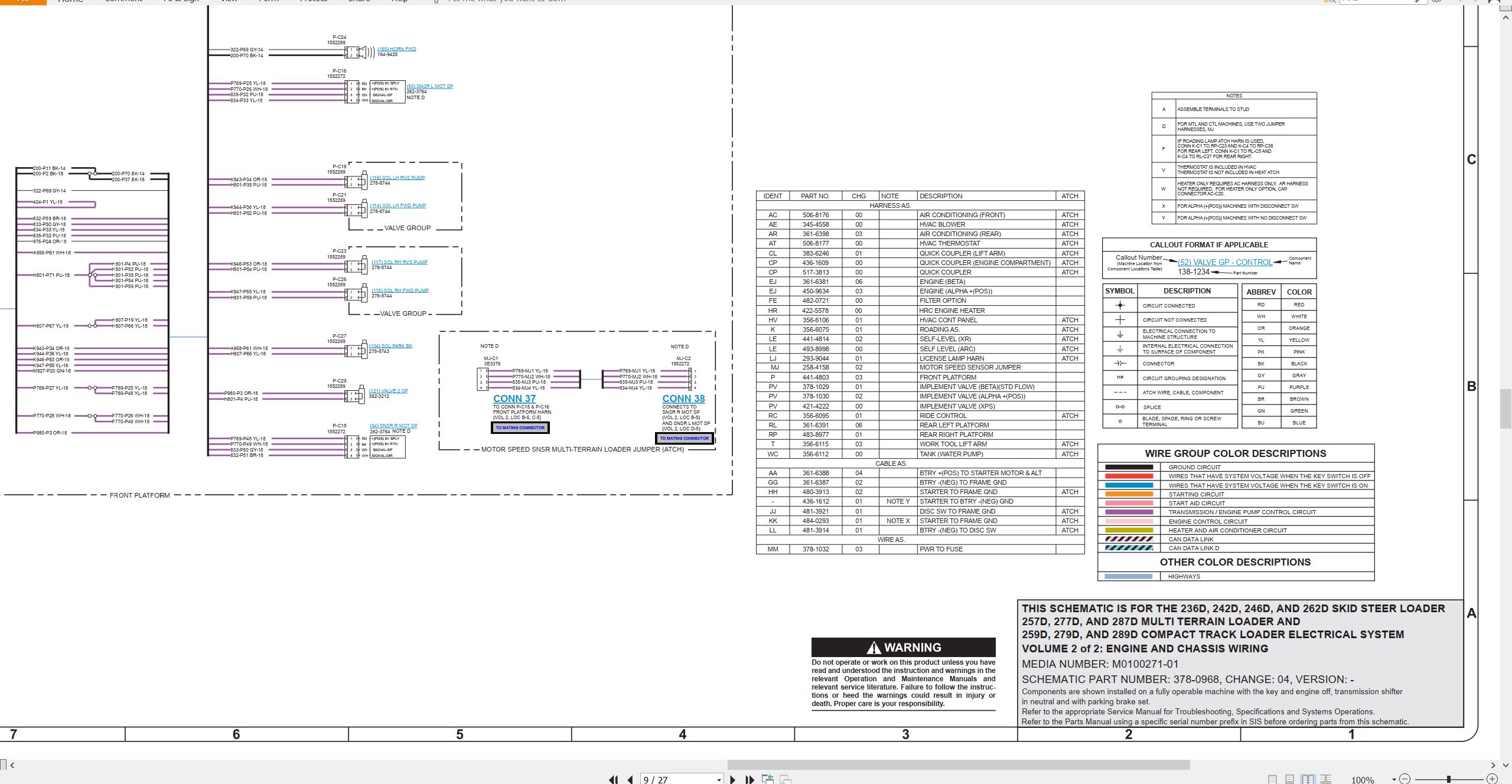Open the (52) VALVE GP - CONTROL link

(1225, 262)
